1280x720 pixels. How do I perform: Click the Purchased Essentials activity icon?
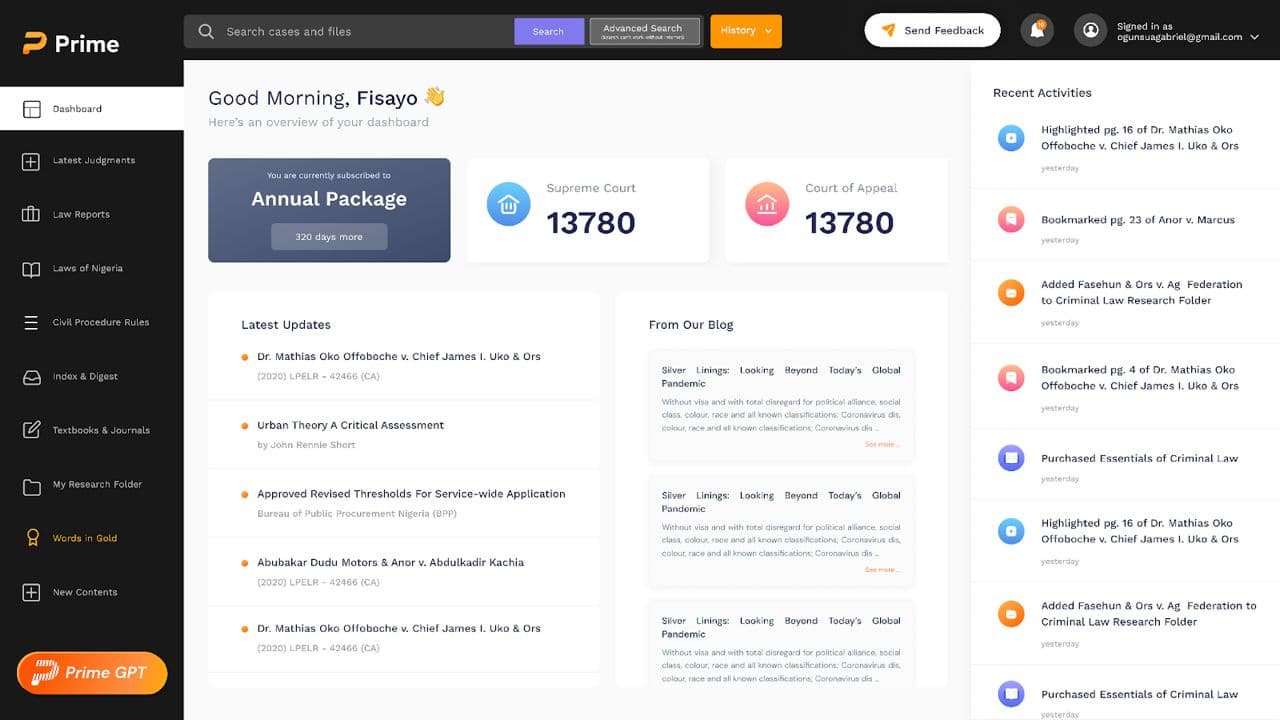pyautogui.click(x=1011, y=458)
